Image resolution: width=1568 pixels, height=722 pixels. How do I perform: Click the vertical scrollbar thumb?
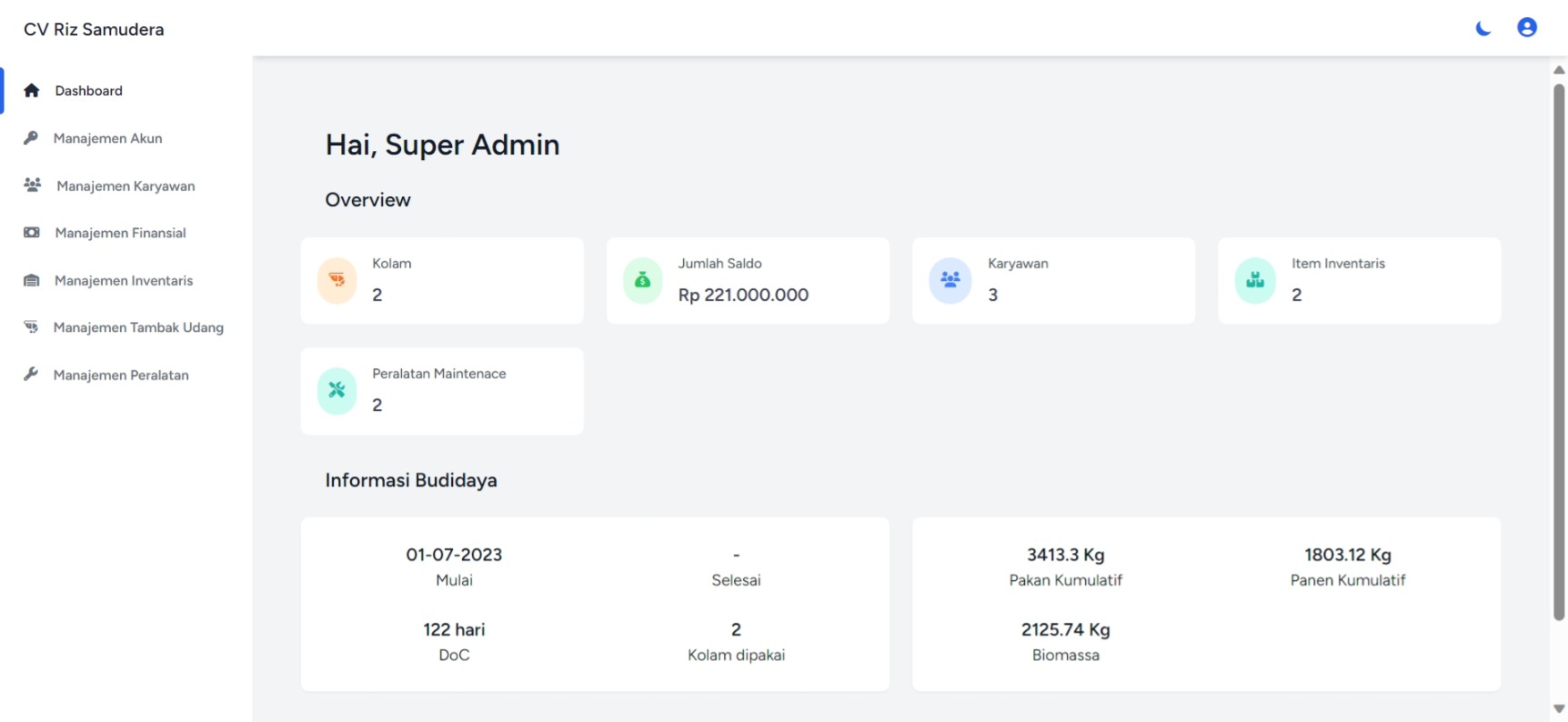coord(1559,353)
